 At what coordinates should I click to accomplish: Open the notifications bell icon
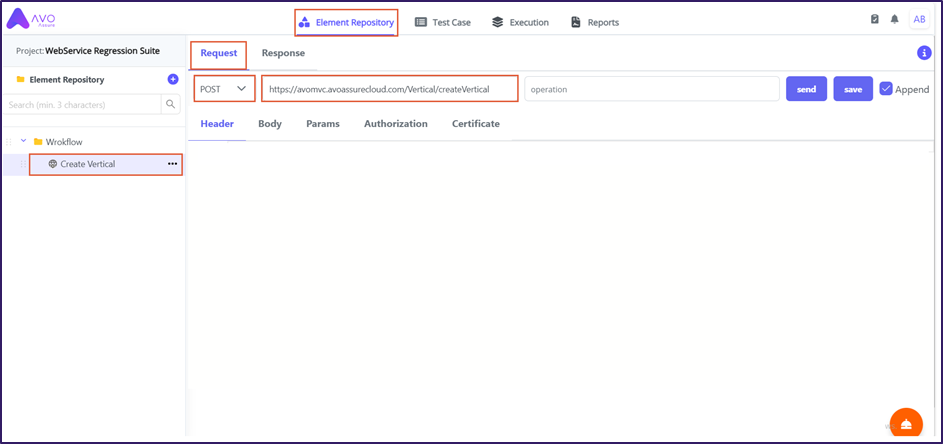tap(895, 20)
